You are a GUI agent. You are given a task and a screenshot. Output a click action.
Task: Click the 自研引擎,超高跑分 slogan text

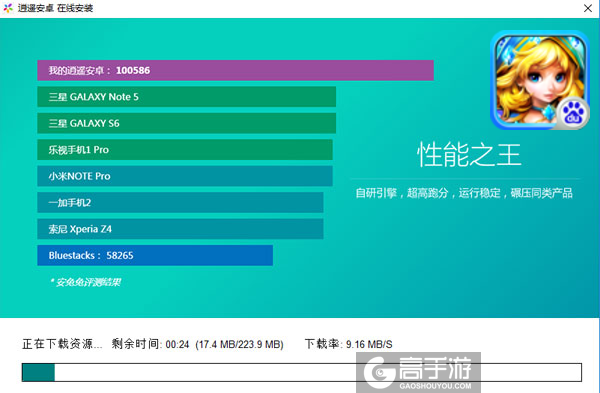(464, 193)
